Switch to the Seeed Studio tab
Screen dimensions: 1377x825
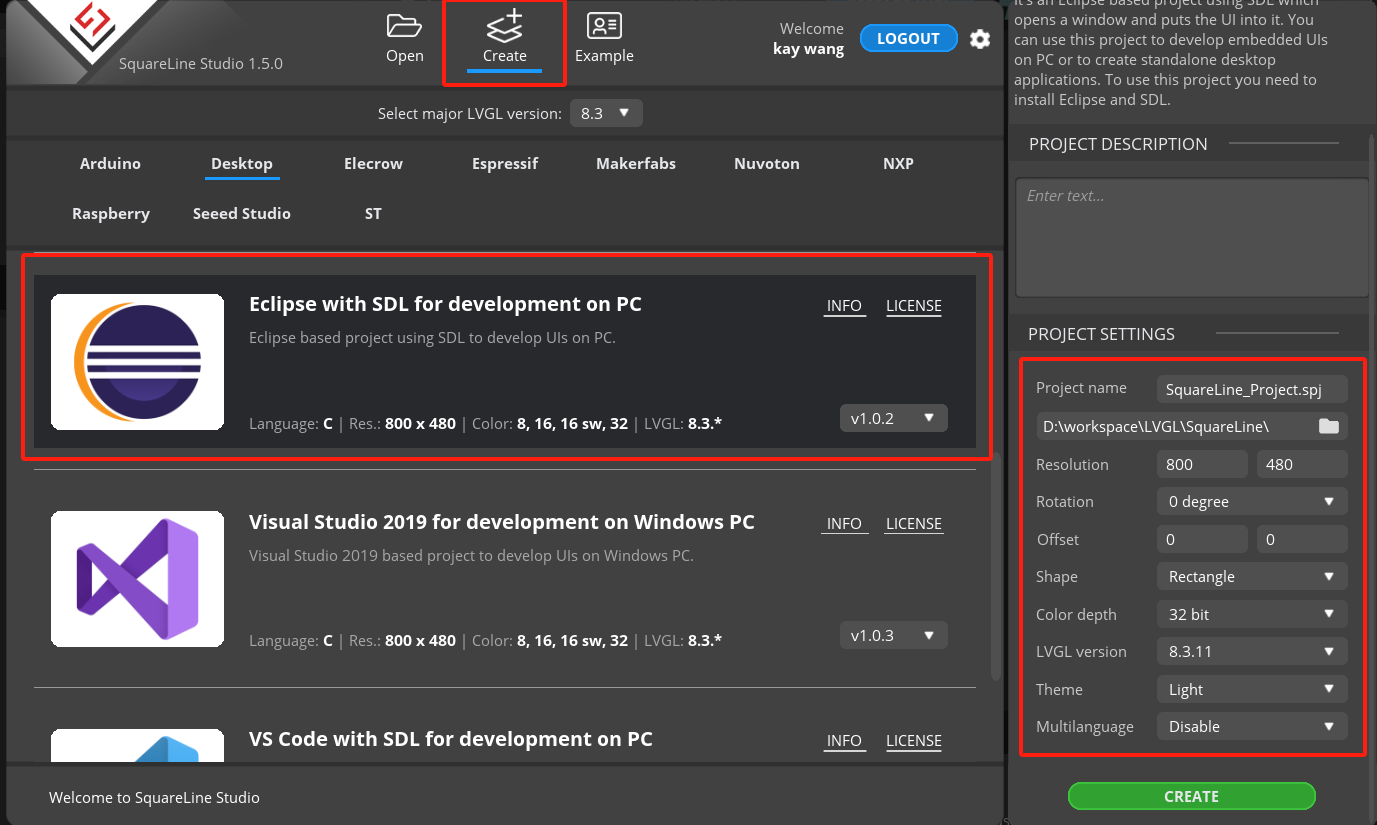(x=242, y=213)
